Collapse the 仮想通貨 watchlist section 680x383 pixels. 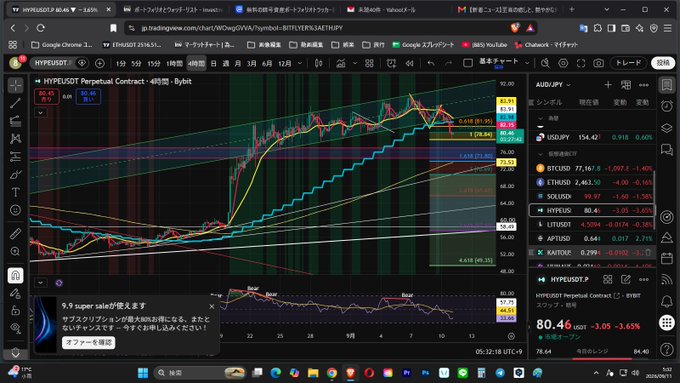tap(540, 154)
